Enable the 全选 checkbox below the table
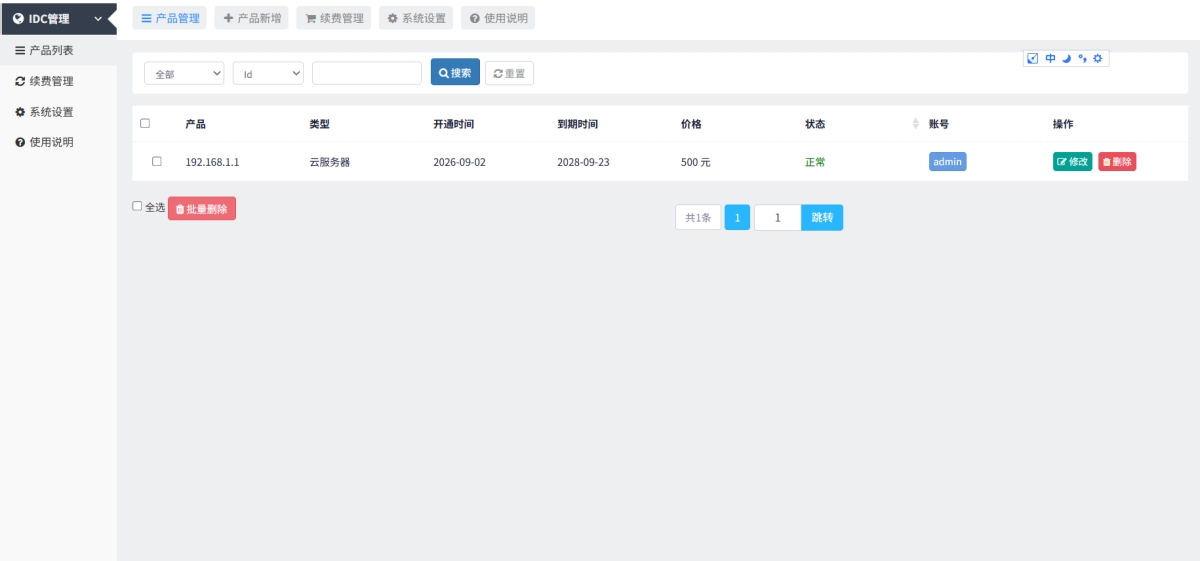This screenshot has height=561, width=1200. [x=138, y=206]
